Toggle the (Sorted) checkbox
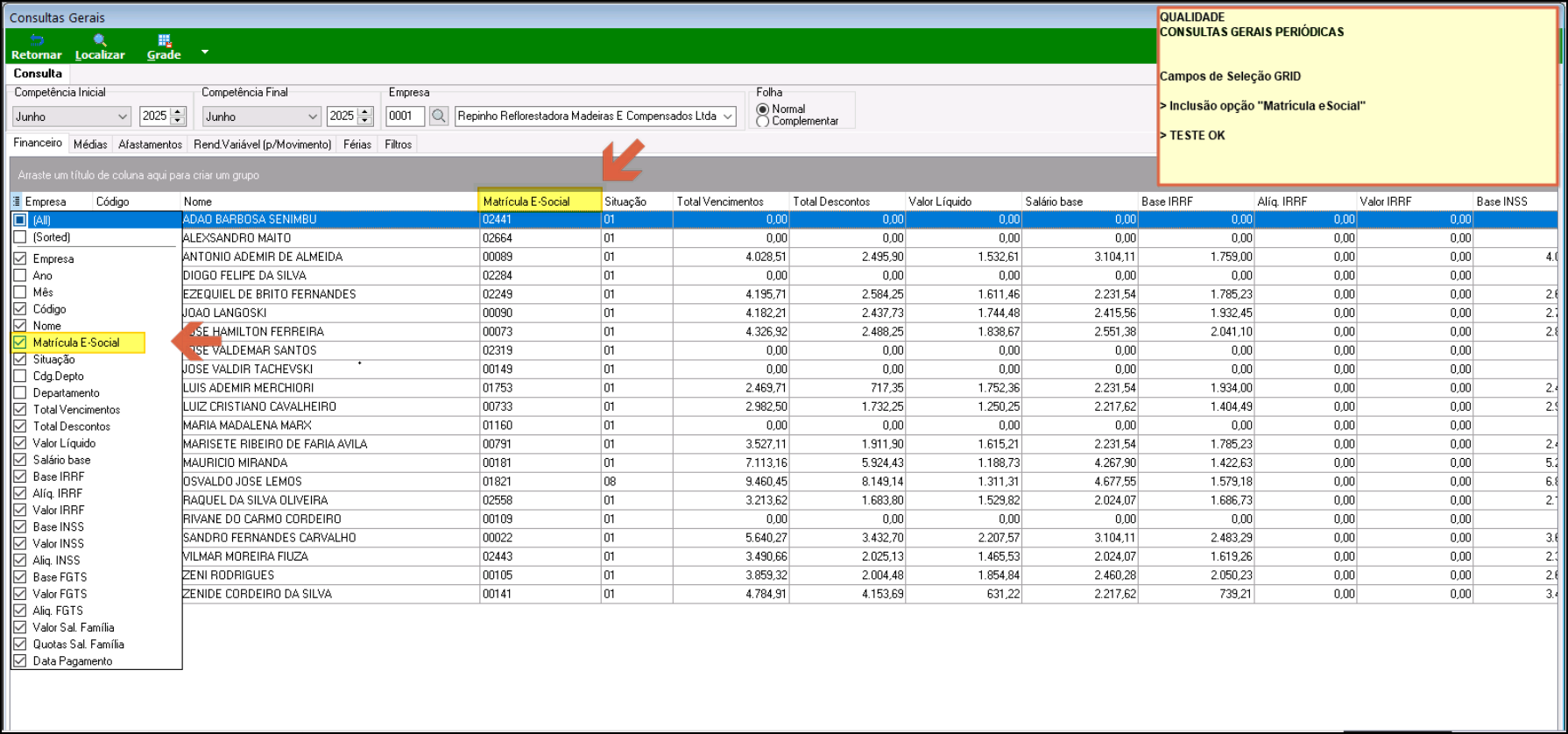 click(20, 237)
